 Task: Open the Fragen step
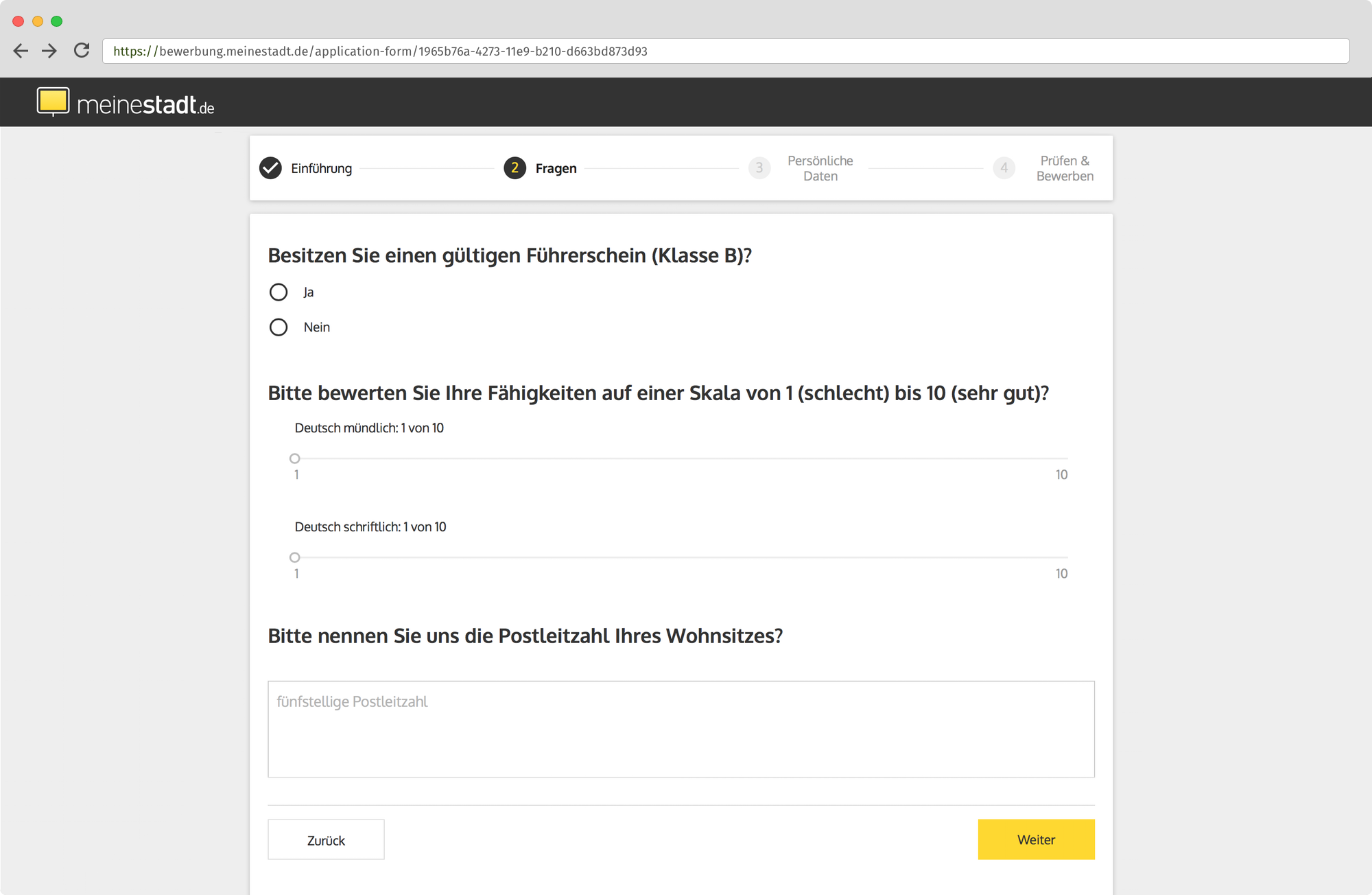pos(556,168)
